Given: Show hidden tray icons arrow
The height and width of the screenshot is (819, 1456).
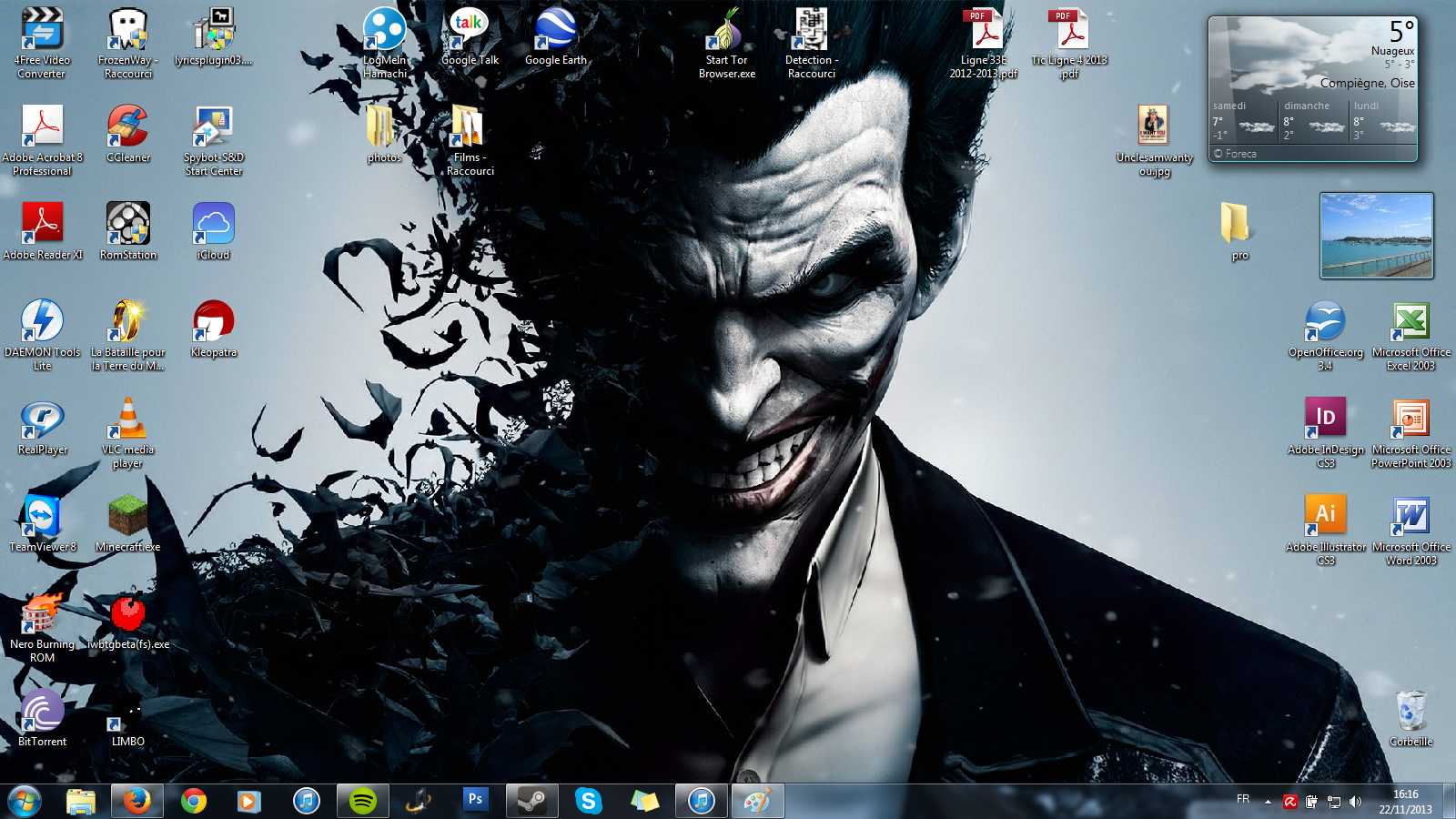Looking at the screenshot, I should 1268,802.
